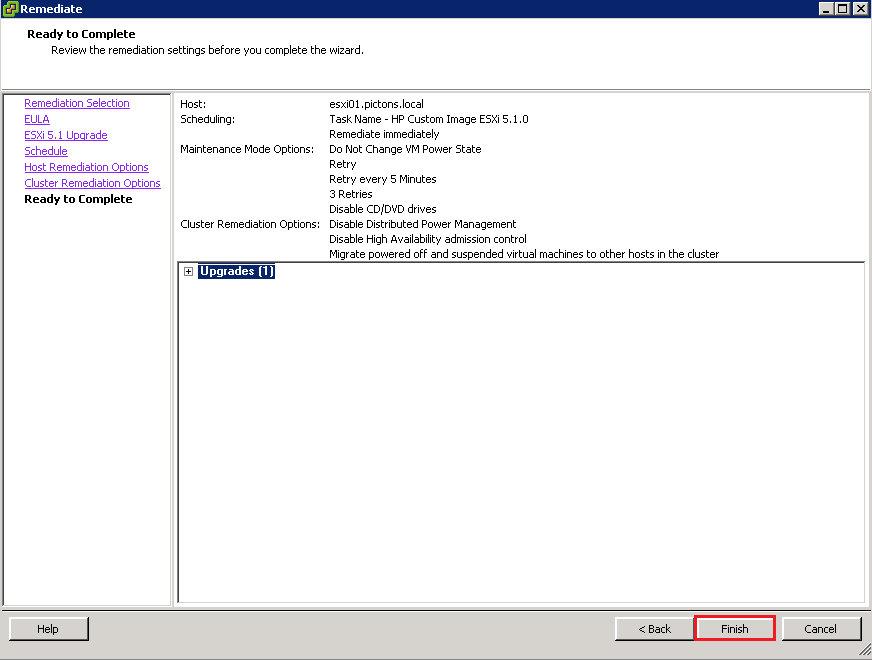The height and width of the screenshot is (660, 872).
Task: Maximize the Remediate window
Action: 842,9
